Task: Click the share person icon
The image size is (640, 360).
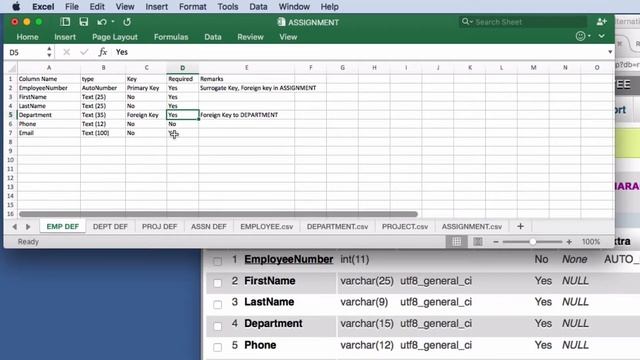Action: (601, 22)
